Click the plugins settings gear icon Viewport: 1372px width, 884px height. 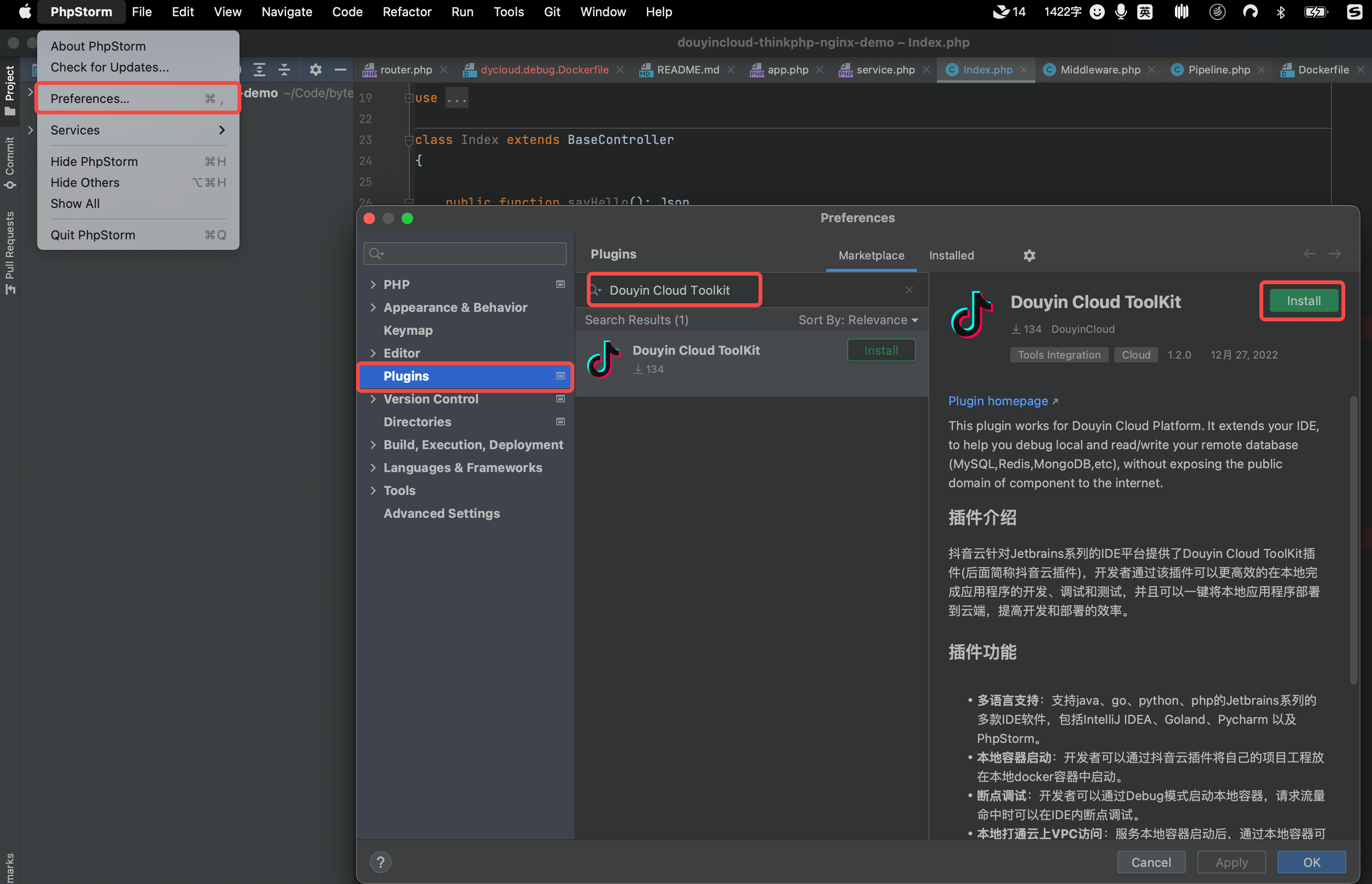pyautogui.click(x=1029, y=256)
